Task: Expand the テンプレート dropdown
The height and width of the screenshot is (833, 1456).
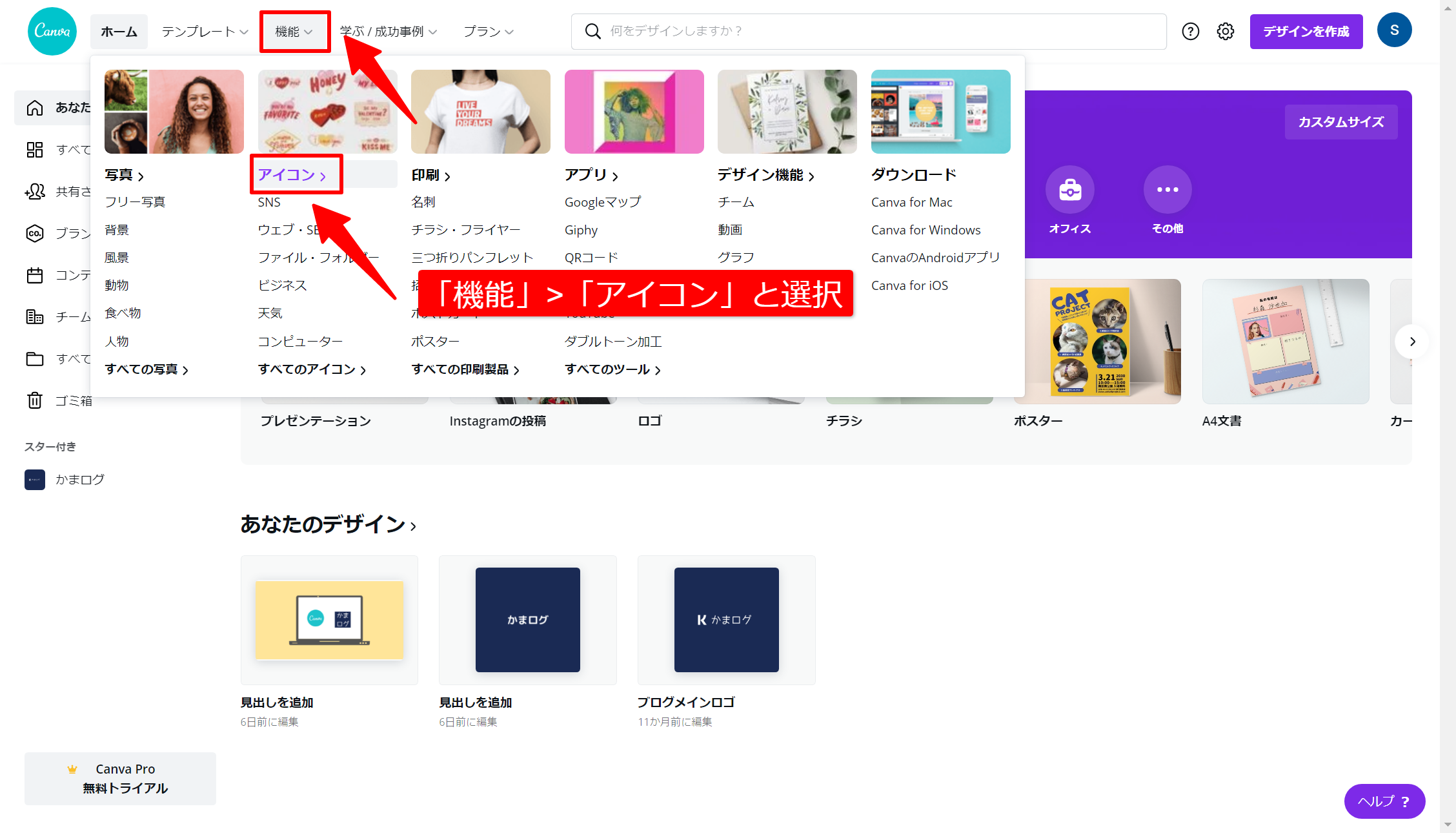Action: pyautogui.click(x=205, y=32)
